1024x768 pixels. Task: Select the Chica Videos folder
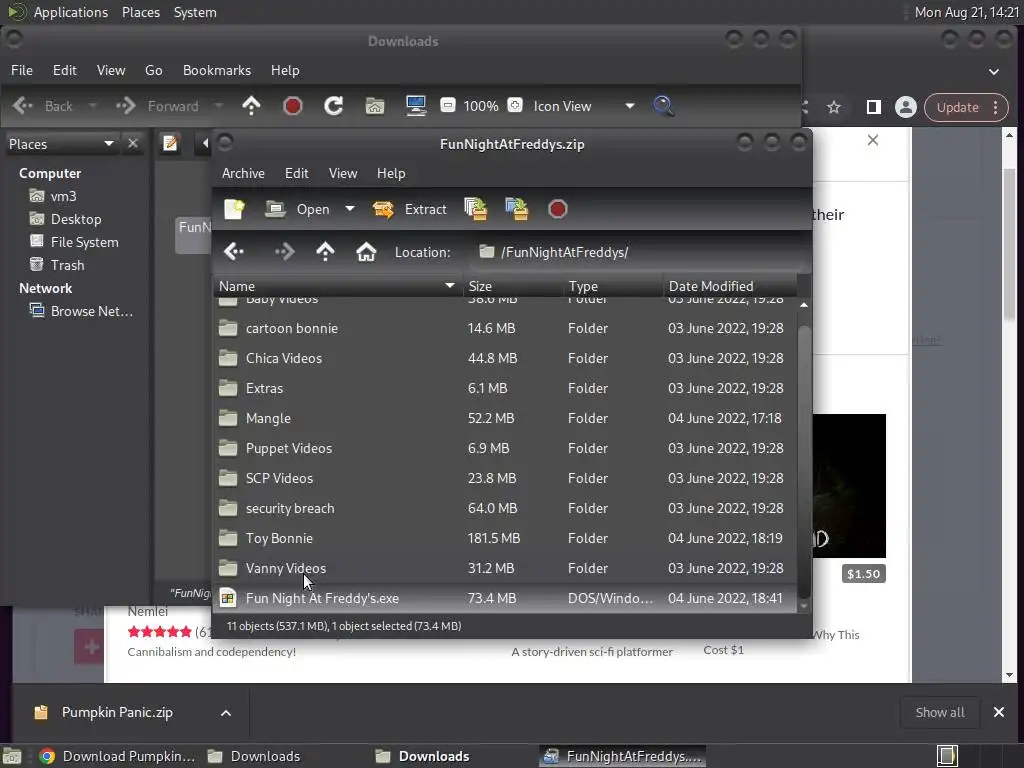pyautogui.click(x=504, y=359)
